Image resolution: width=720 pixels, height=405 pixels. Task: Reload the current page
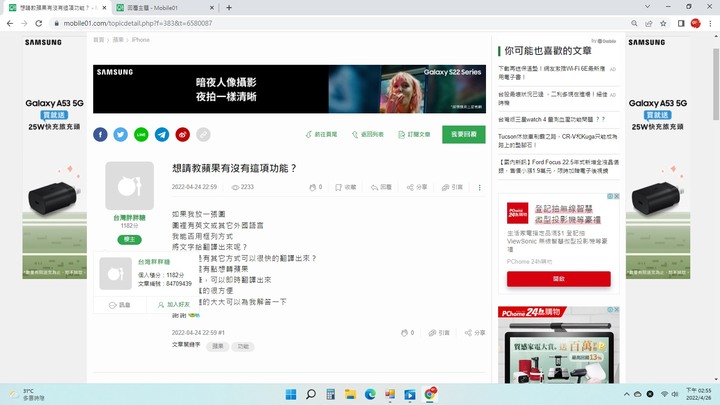(39, 23)
